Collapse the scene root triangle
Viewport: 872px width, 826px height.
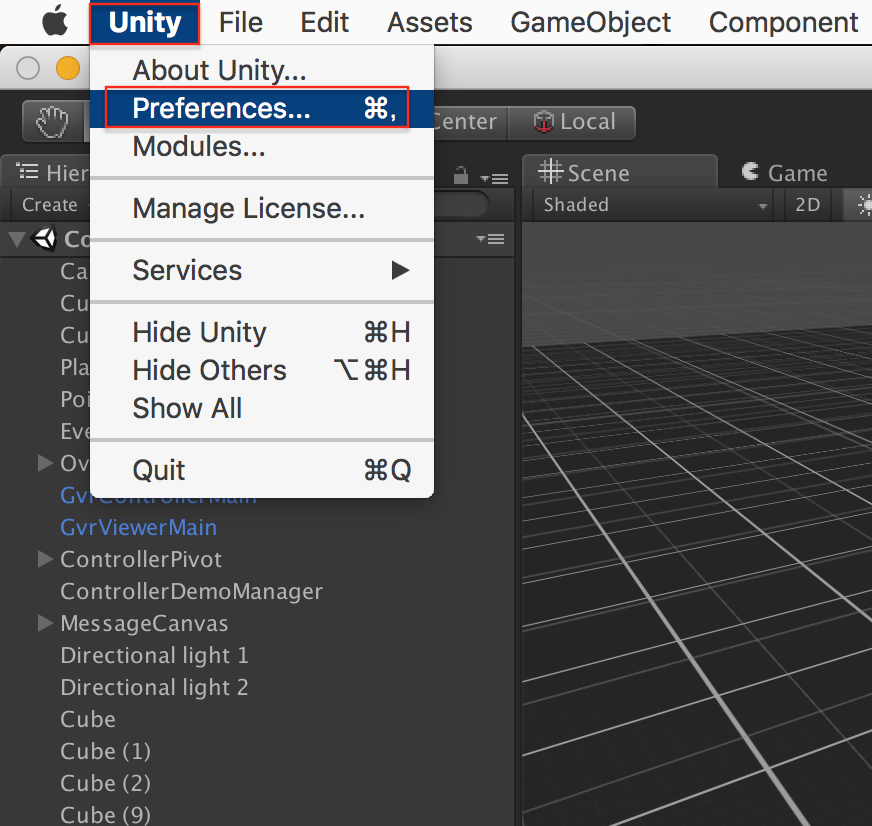[x=16, y=239]
